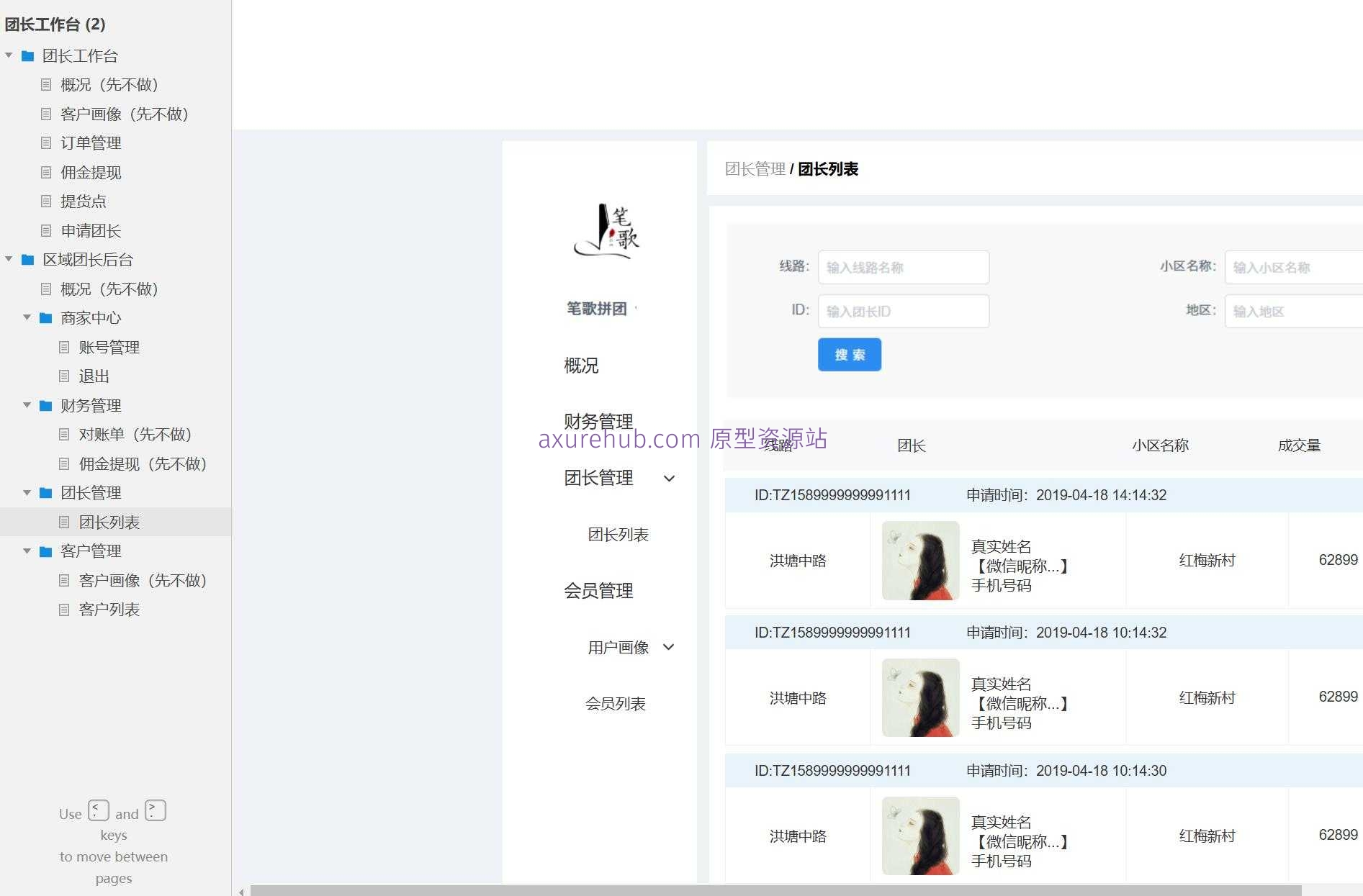Image resolution: width=1363 pixels, height=896 pixels.
Task: Click the document icon beside 佣金提现
Action: click(46, 172)
